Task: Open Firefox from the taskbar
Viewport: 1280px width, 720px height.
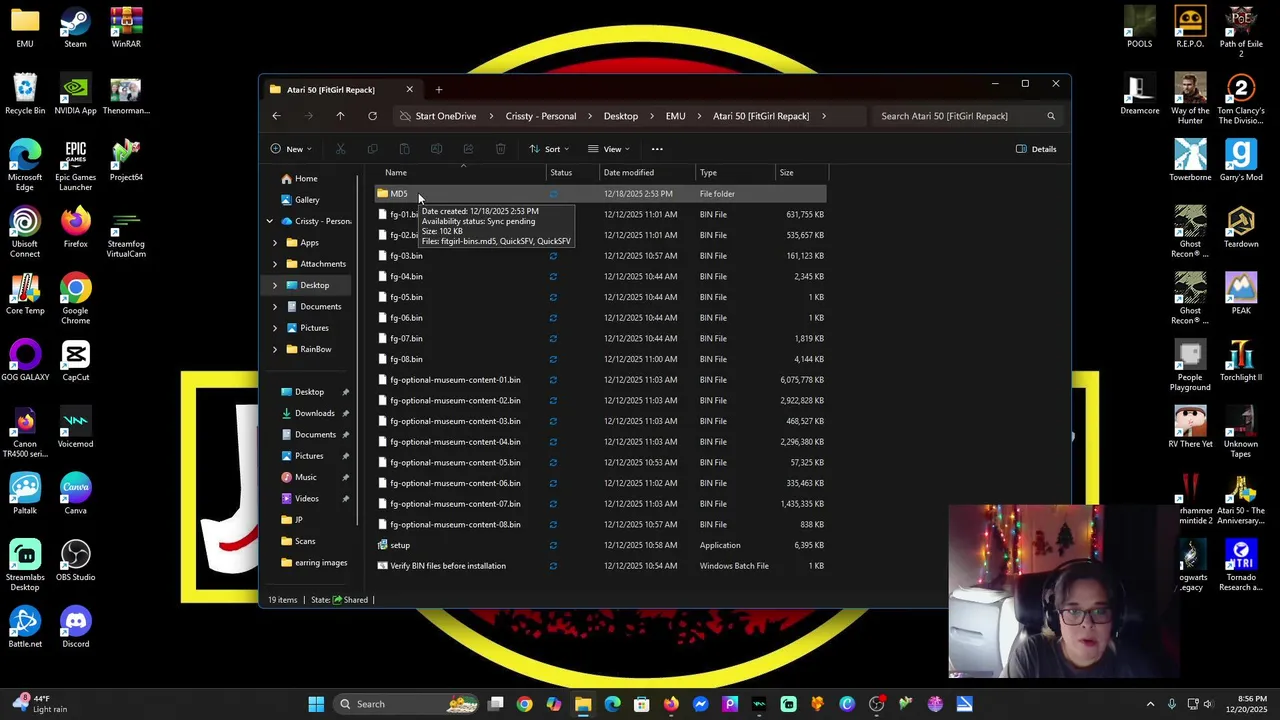Action: click(671, 704)
